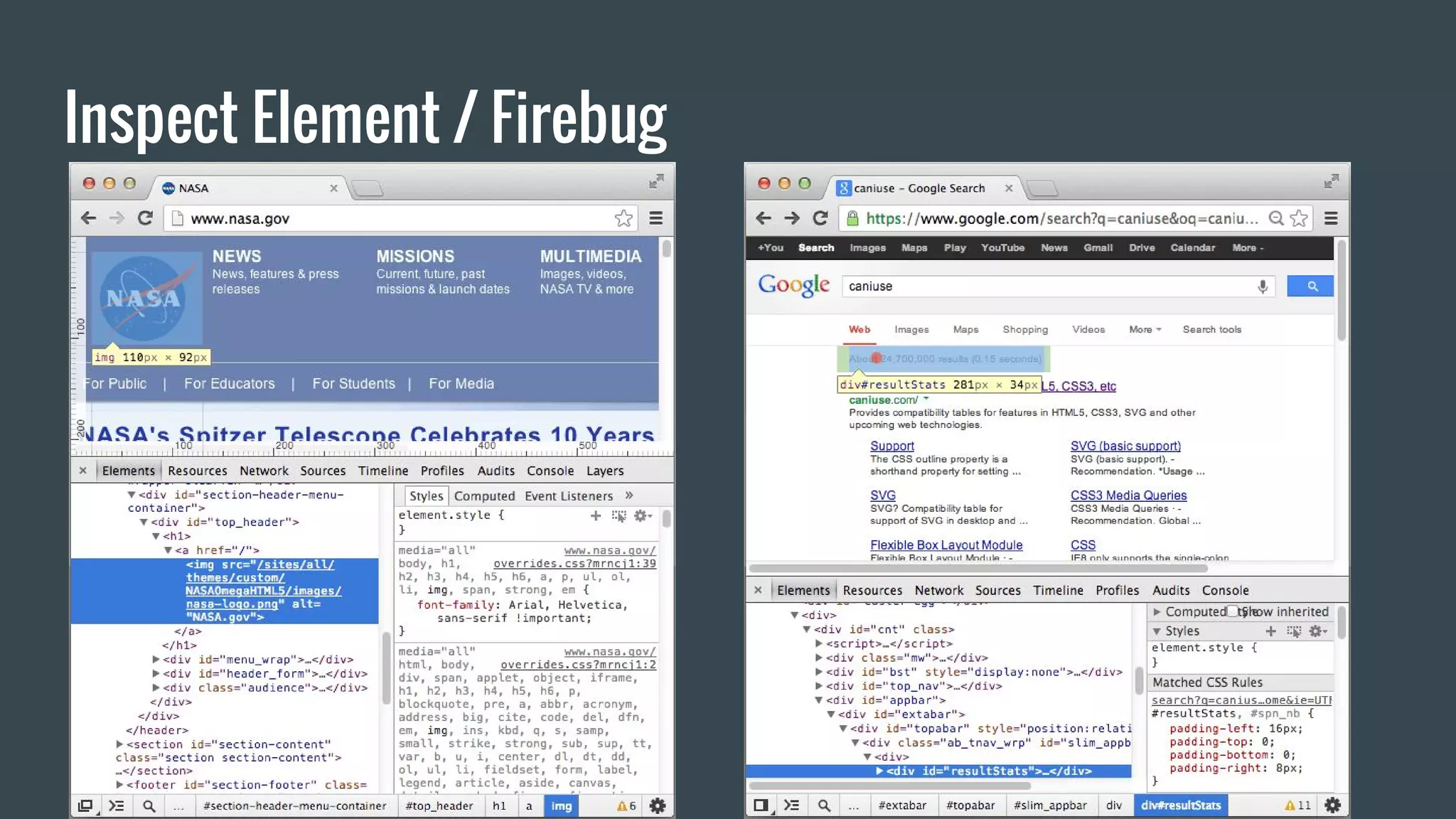Toggle Show inherited checkbox
Image resolution: width=1456 pixels, height=819 pixels.
[1233, 611]
